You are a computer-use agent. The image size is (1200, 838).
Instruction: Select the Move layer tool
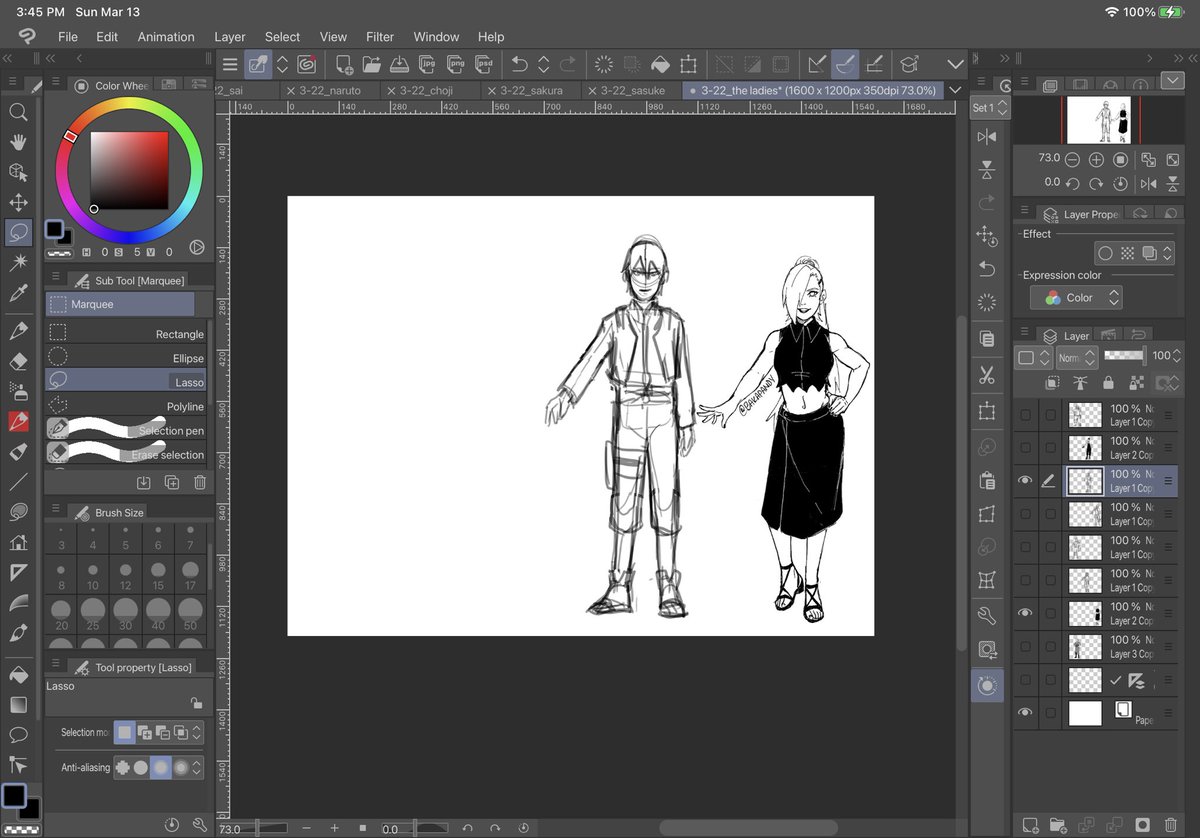click(x=18, y=202)
